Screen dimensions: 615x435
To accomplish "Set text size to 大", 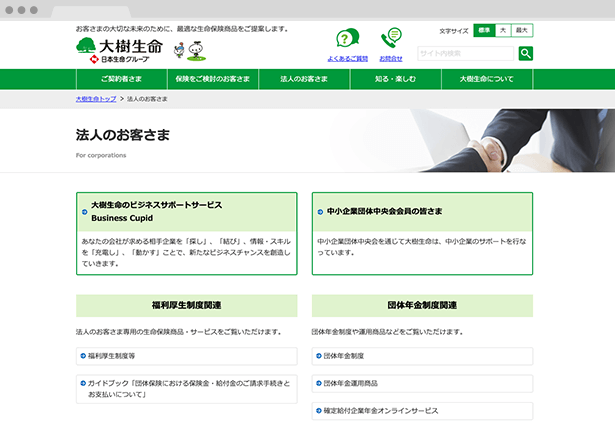I will [503, 30].
